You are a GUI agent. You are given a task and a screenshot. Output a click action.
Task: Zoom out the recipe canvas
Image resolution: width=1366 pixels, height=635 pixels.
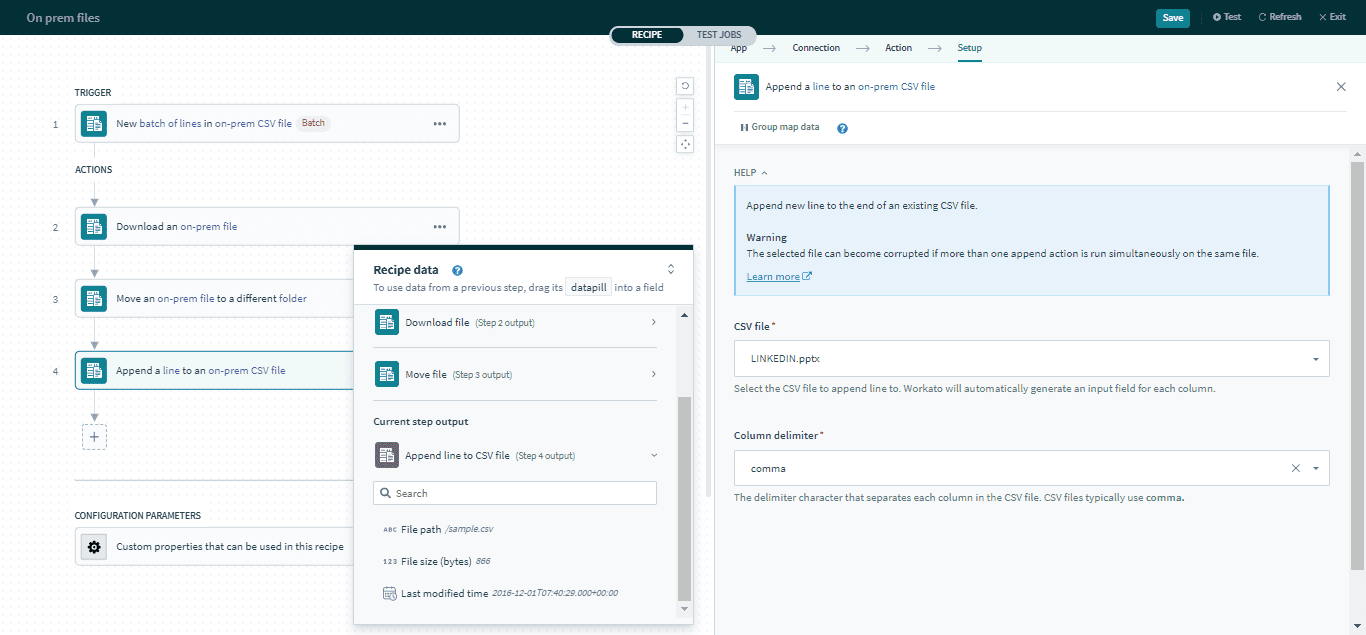tap(686, 124)
